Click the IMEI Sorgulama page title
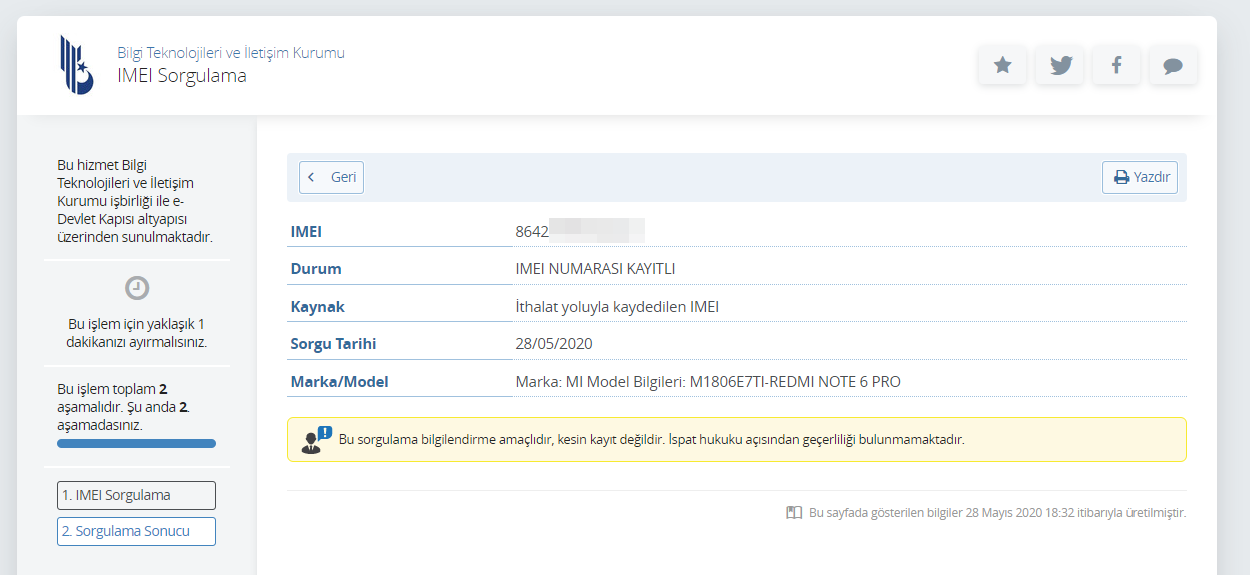1250x575 pixels. coord(182,76)
